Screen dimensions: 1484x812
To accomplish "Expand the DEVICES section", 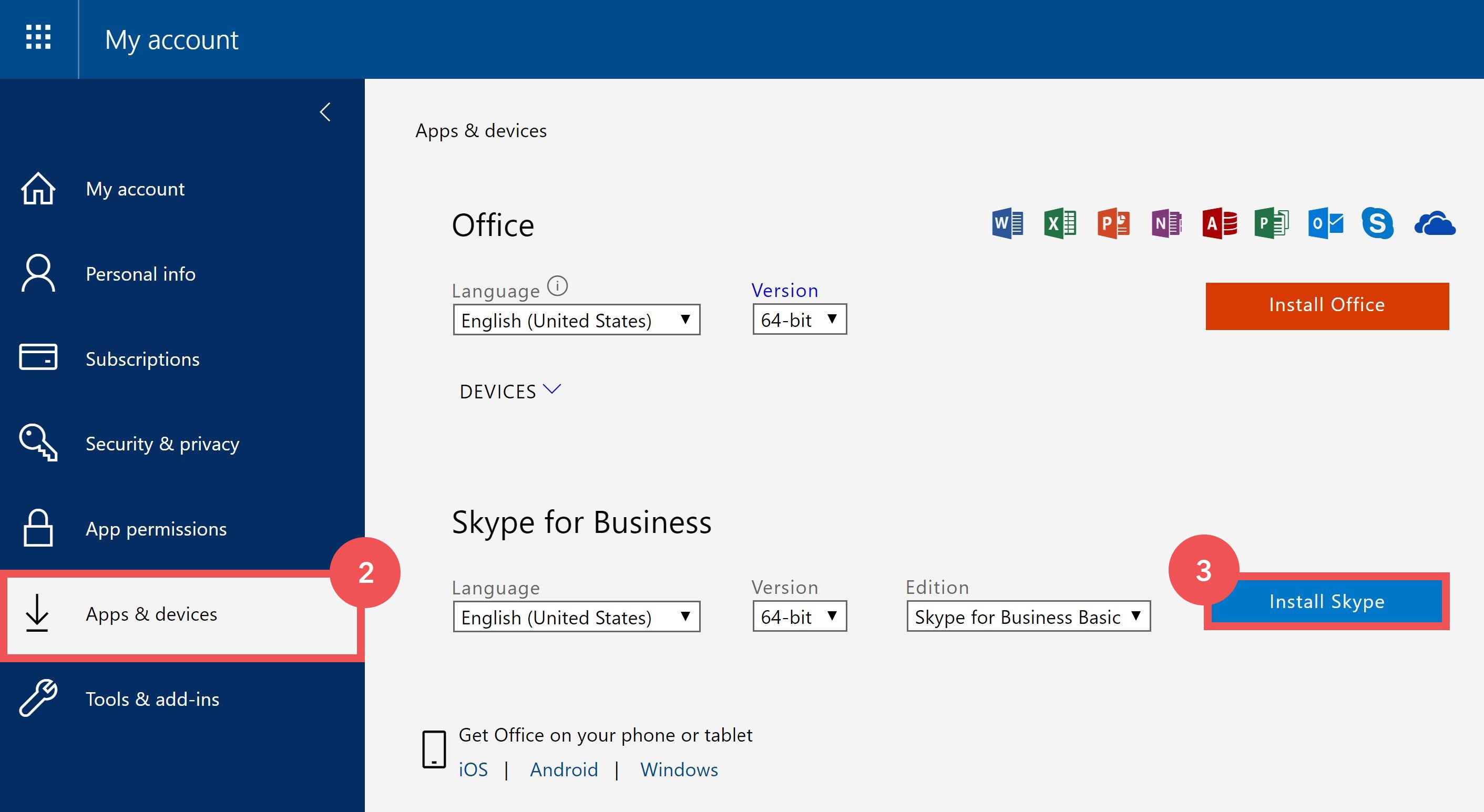I will pyautogui.click(x=510, y=391).
